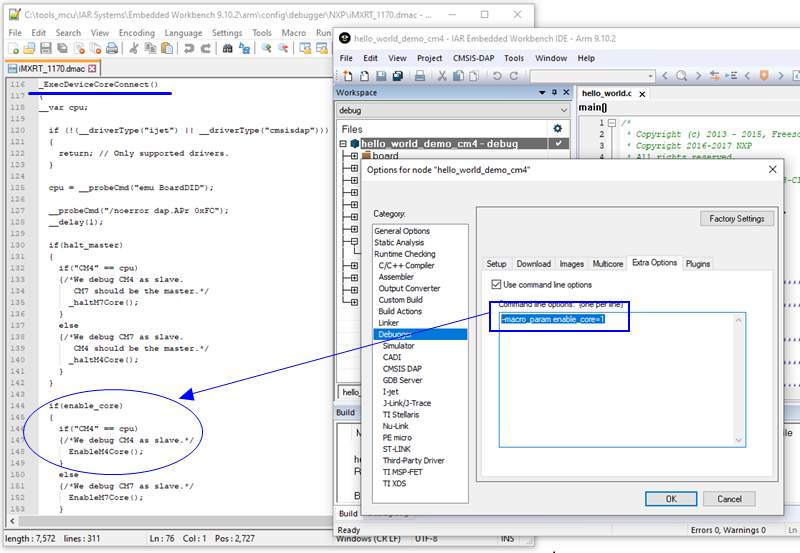The height and width of the screenshot is (553, 800).
Task: Click orange Toggle Bookmark icon in IAR toolbar
Action: pos(764,76)
